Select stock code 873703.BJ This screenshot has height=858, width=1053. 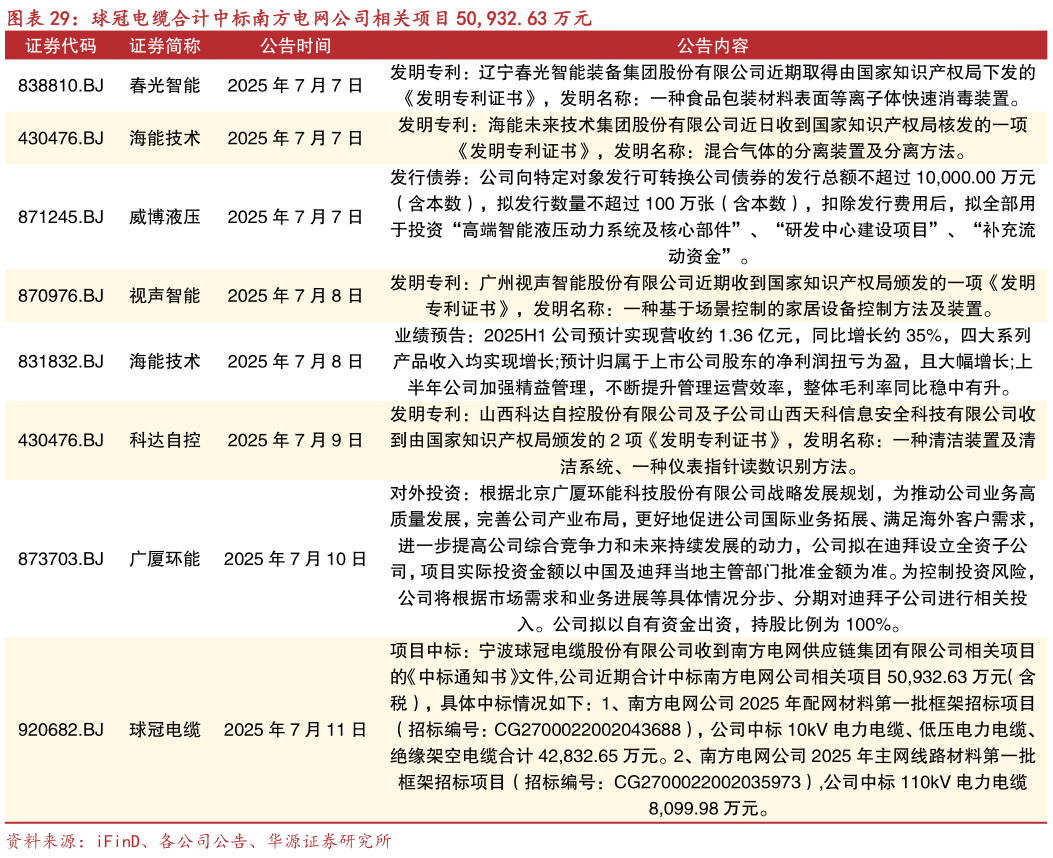(63, 560)
